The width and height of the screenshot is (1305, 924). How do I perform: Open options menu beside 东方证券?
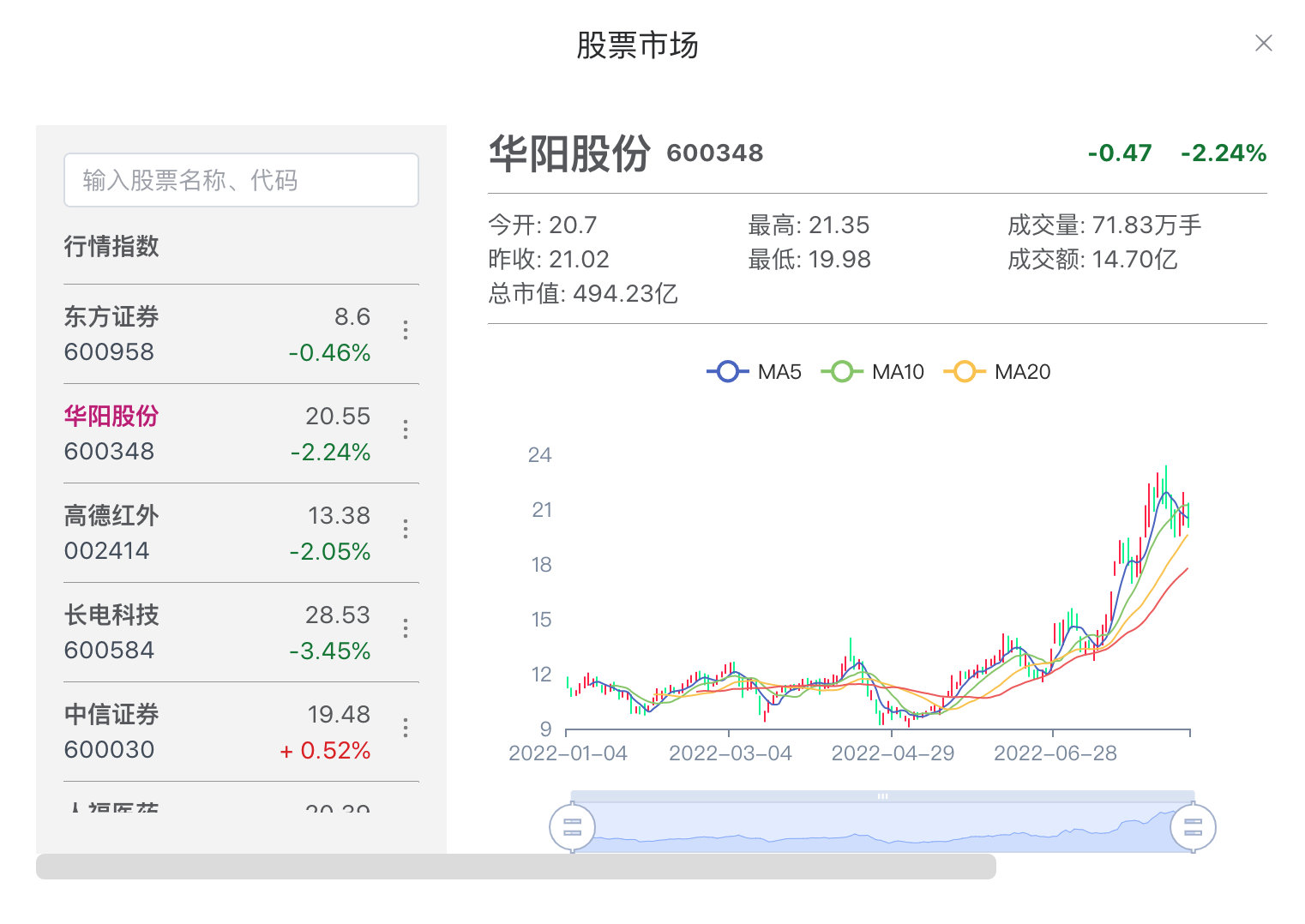(405, 331)
